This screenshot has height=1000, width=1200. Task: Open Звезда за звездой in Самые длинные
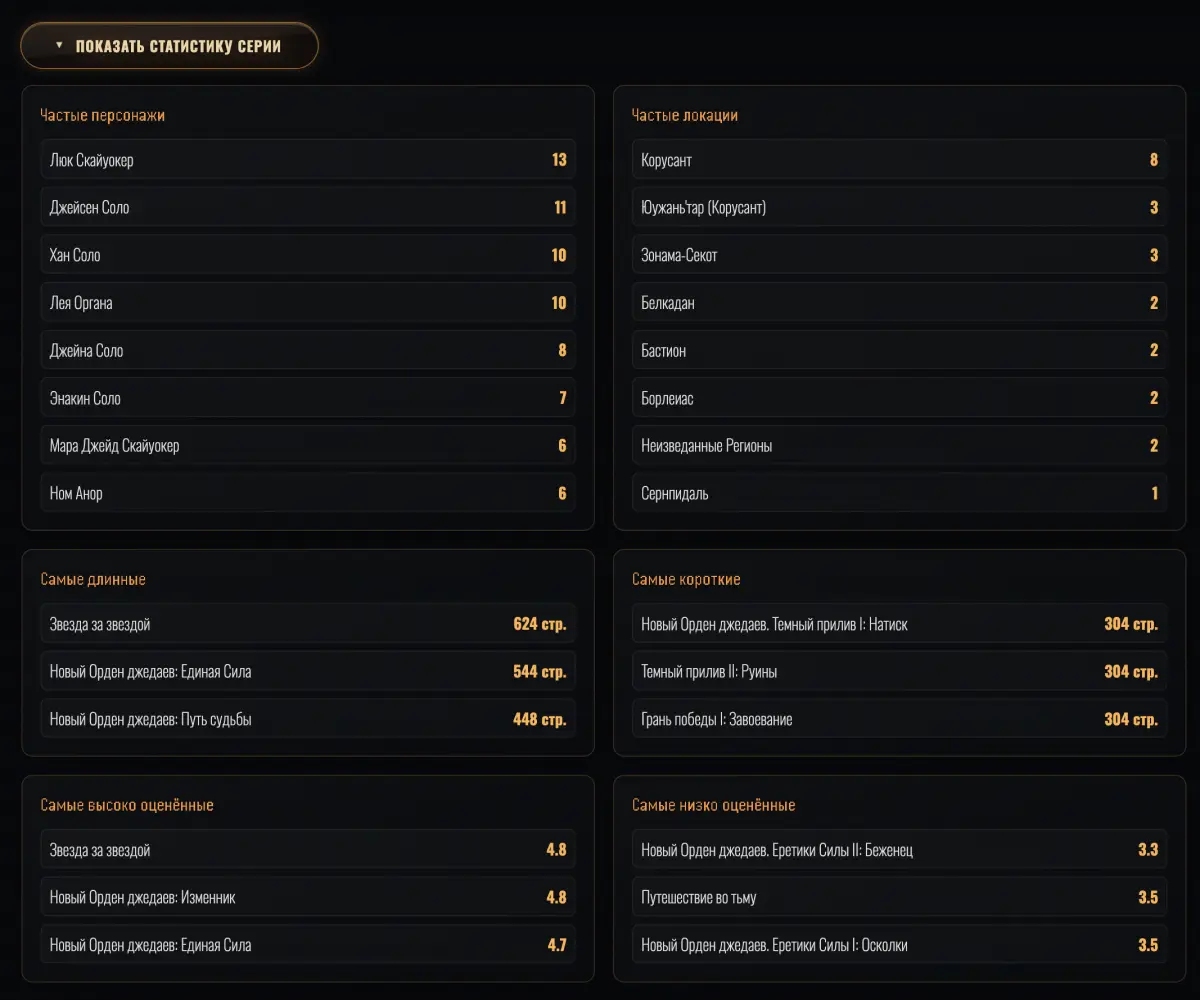pos(308,624)
